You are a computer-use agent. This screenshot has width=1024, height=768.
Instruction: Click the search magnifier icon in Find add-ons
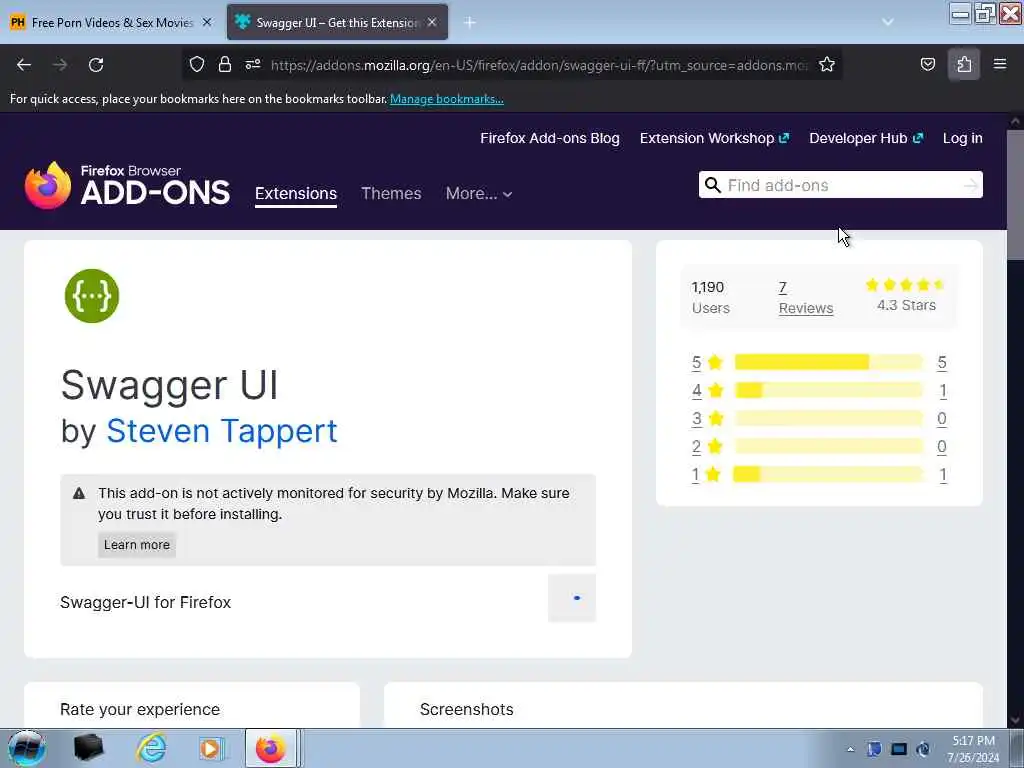click(712, 185)
